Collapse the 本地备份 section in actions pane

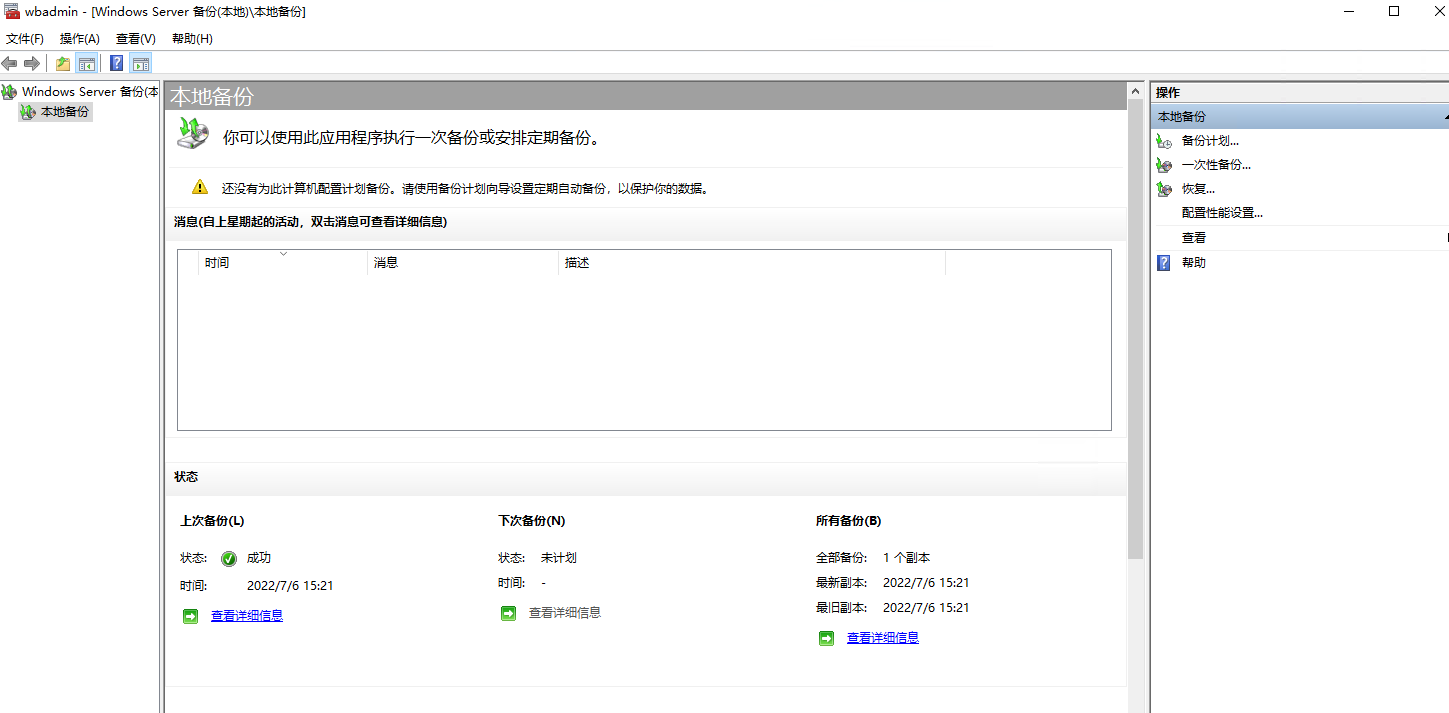(1445, 117)
